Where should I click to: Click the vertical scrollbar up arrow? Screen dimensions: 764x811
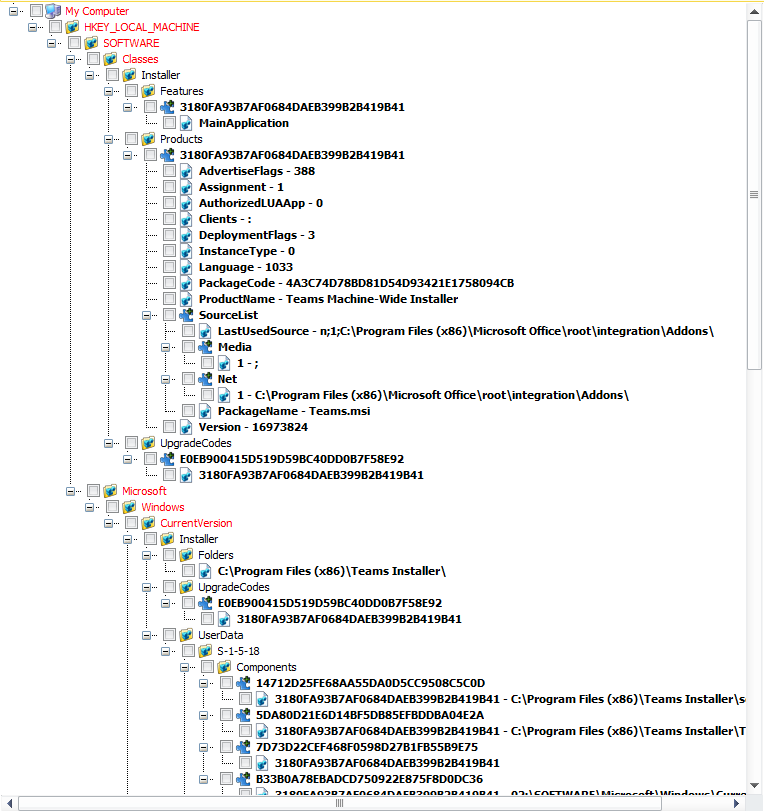[754, 11]
